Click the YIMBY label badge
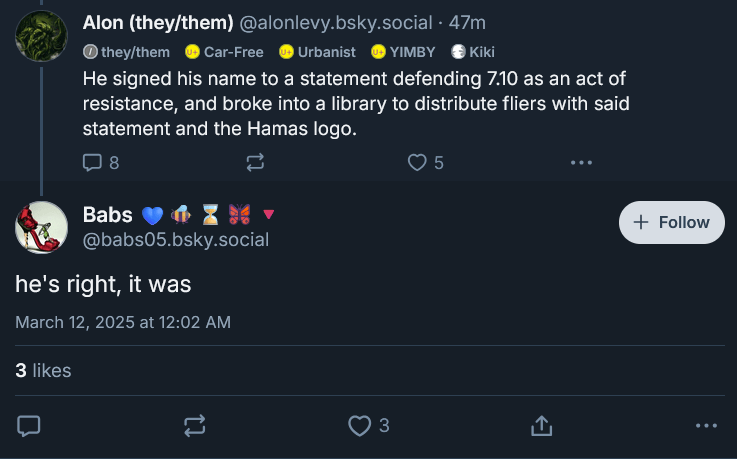The image size is (737, 459). coord(404,51)
